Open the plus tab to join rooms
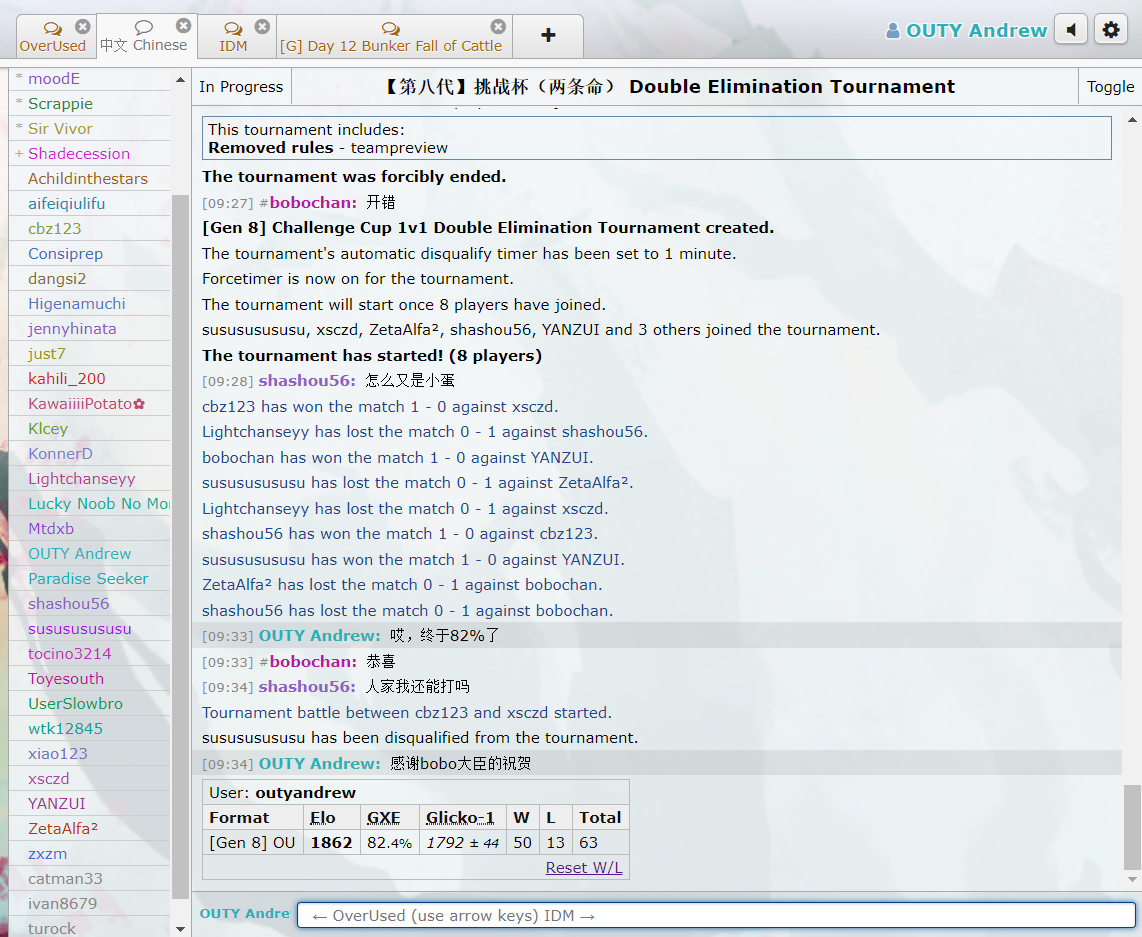1142x937 pixels. pyautogui.click(x=548, y=36)
